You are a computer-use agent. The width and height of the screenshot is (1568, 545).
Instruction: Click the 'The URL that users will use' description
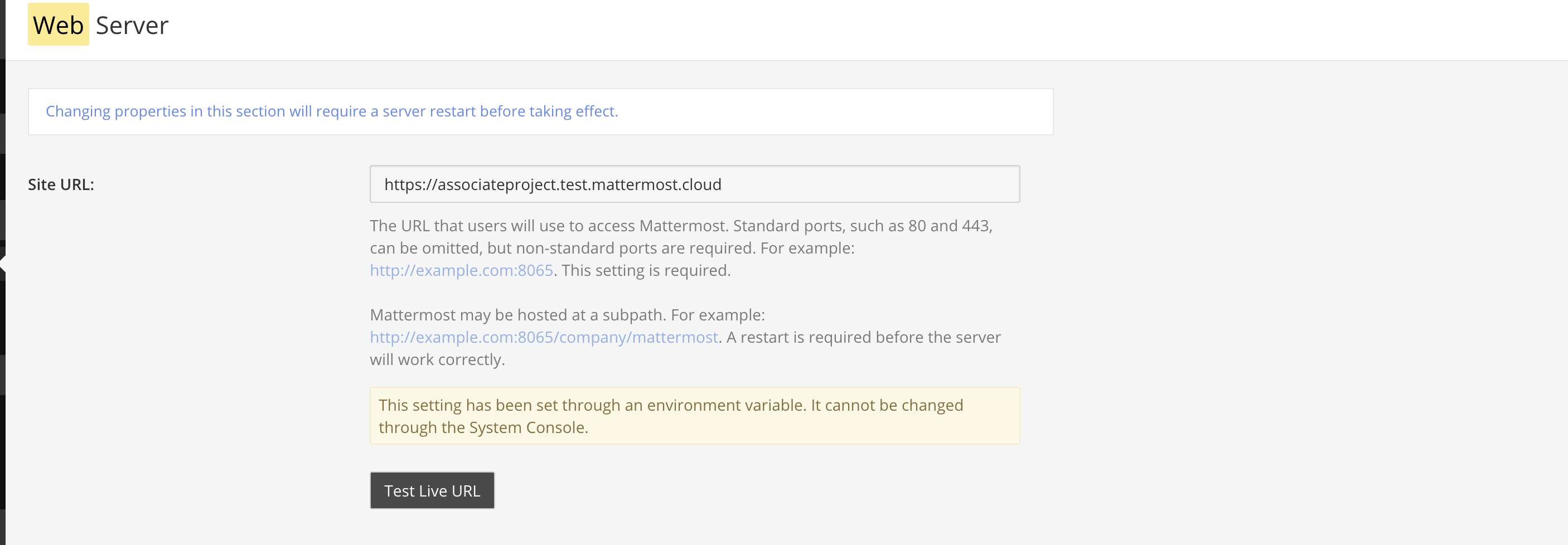(x=682, y=247)
